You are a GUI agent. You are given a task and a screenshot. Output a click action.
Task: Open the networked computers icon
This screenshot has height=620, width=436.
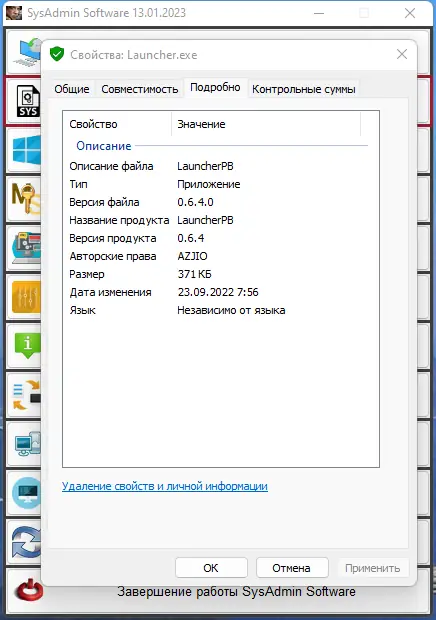pyautogui.click(x=28, y=444)
